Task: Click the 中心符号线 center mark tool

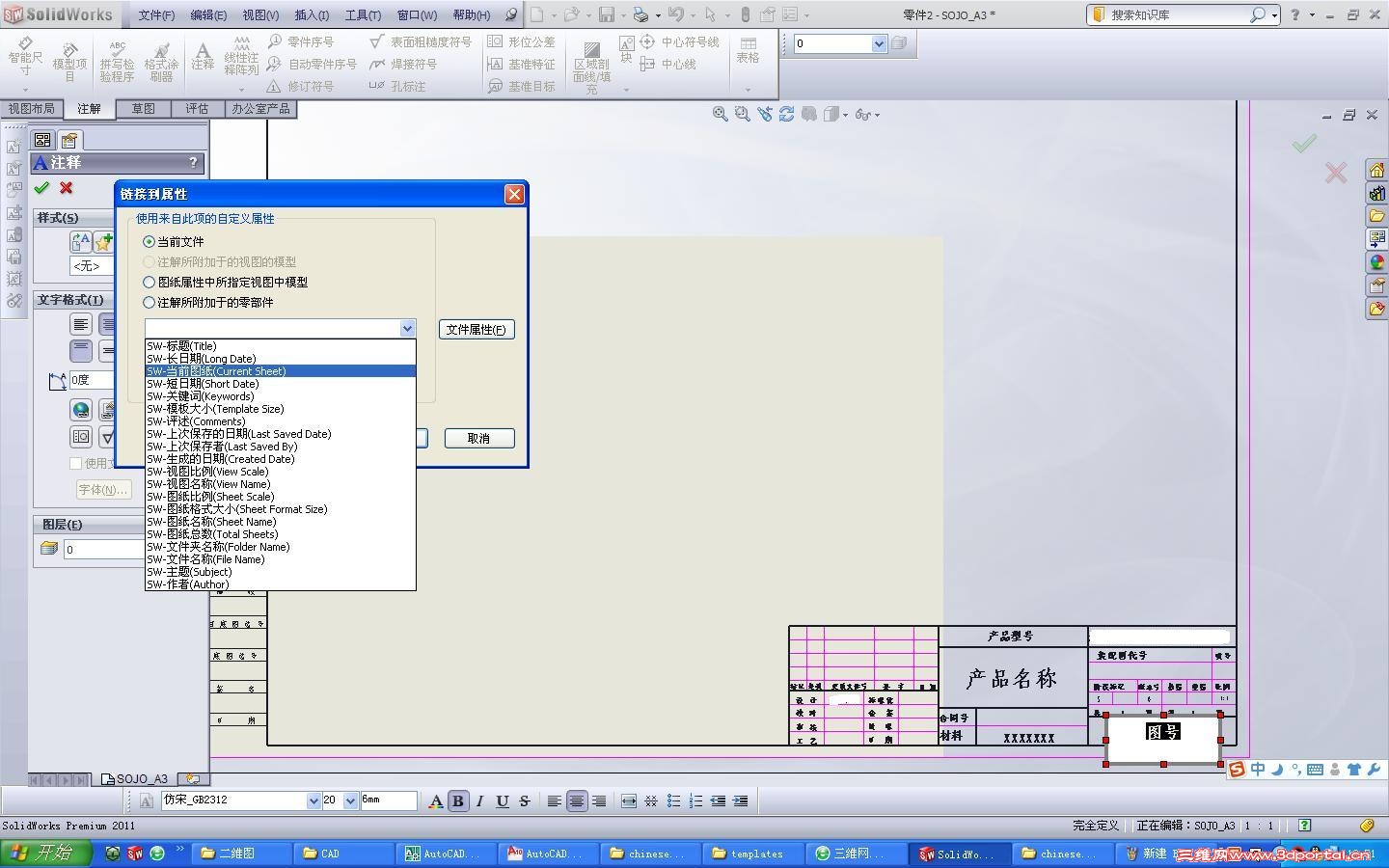Action: coord(679,41)
